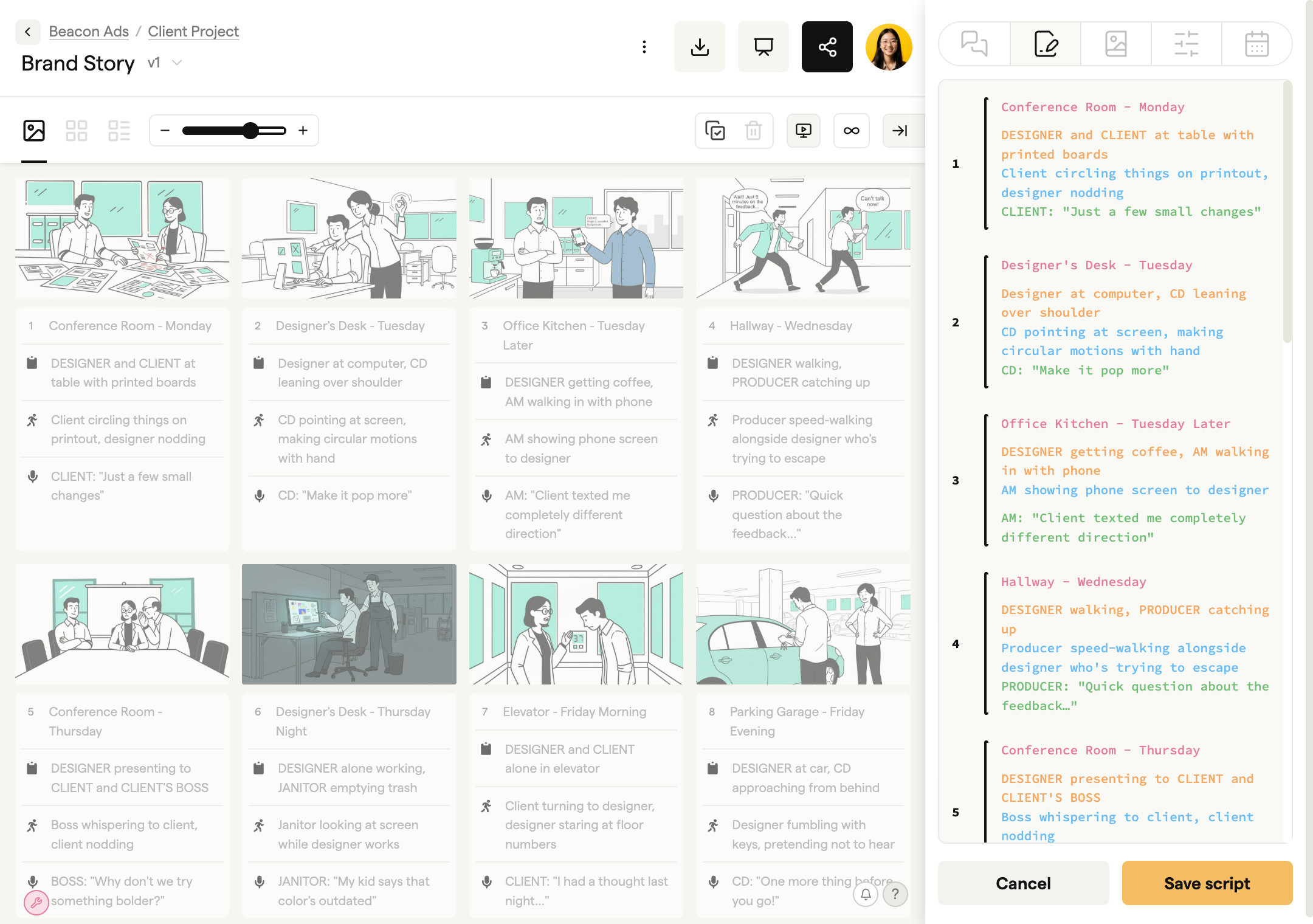
Task: Switch to grid layout view
Action: coord(77,129)
